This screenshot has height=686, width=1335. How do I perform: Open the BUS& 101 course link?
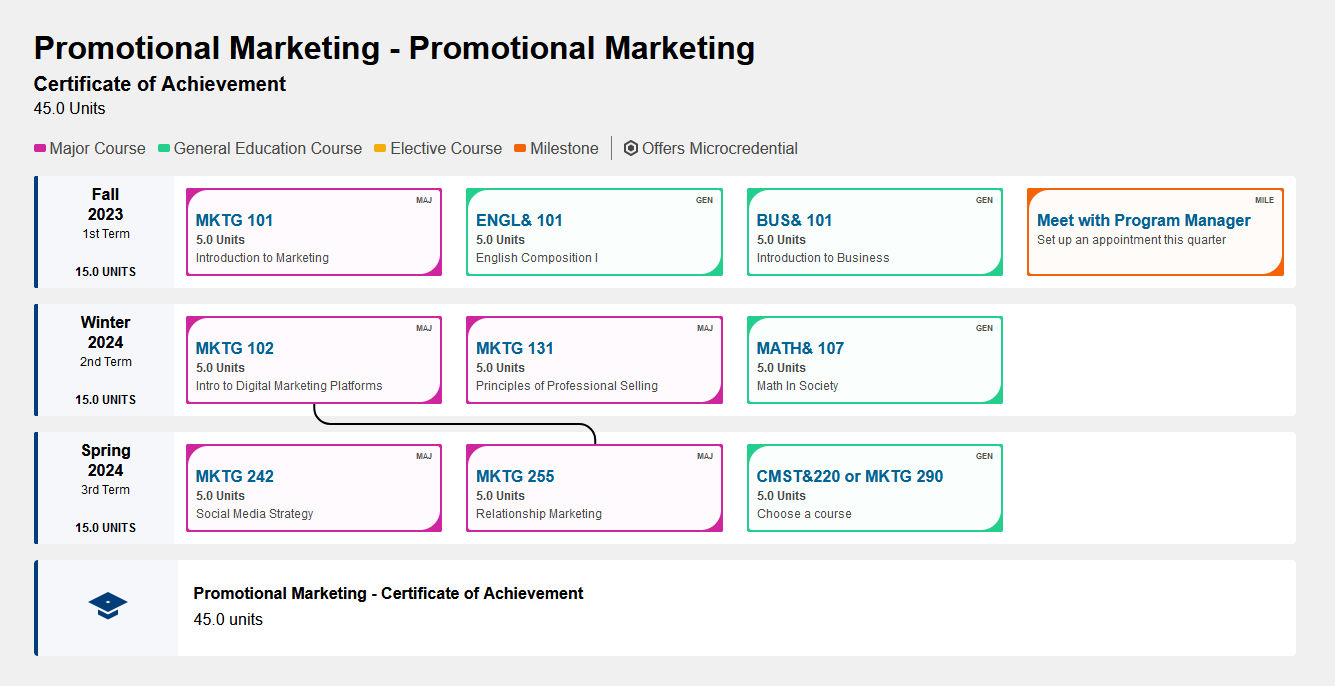(x=794, y=220)
